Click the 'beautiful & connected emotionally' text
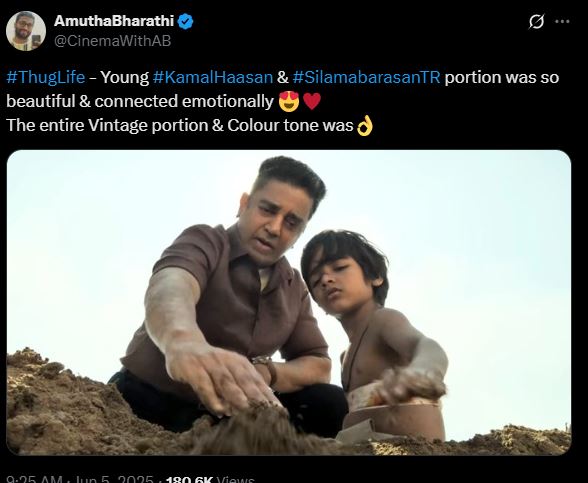 (140, 101)
